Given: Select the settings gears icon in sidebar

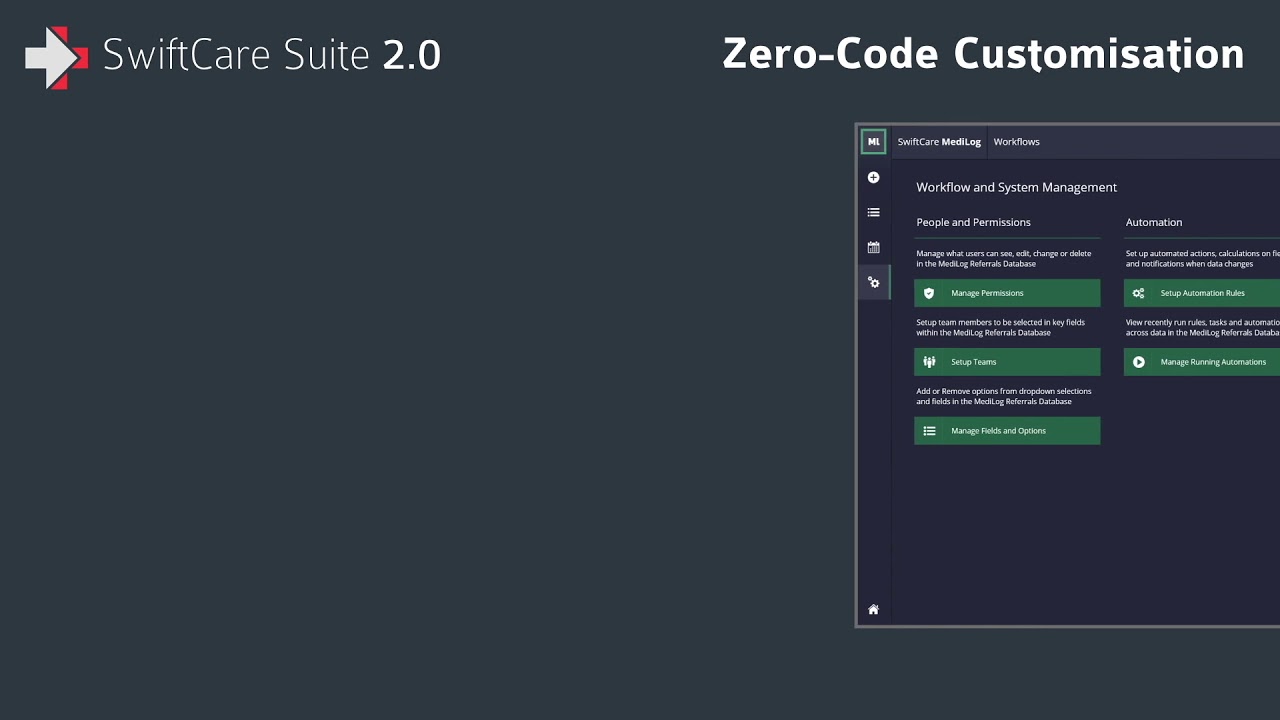Looking at the screenshot, I should click(873, 283).
